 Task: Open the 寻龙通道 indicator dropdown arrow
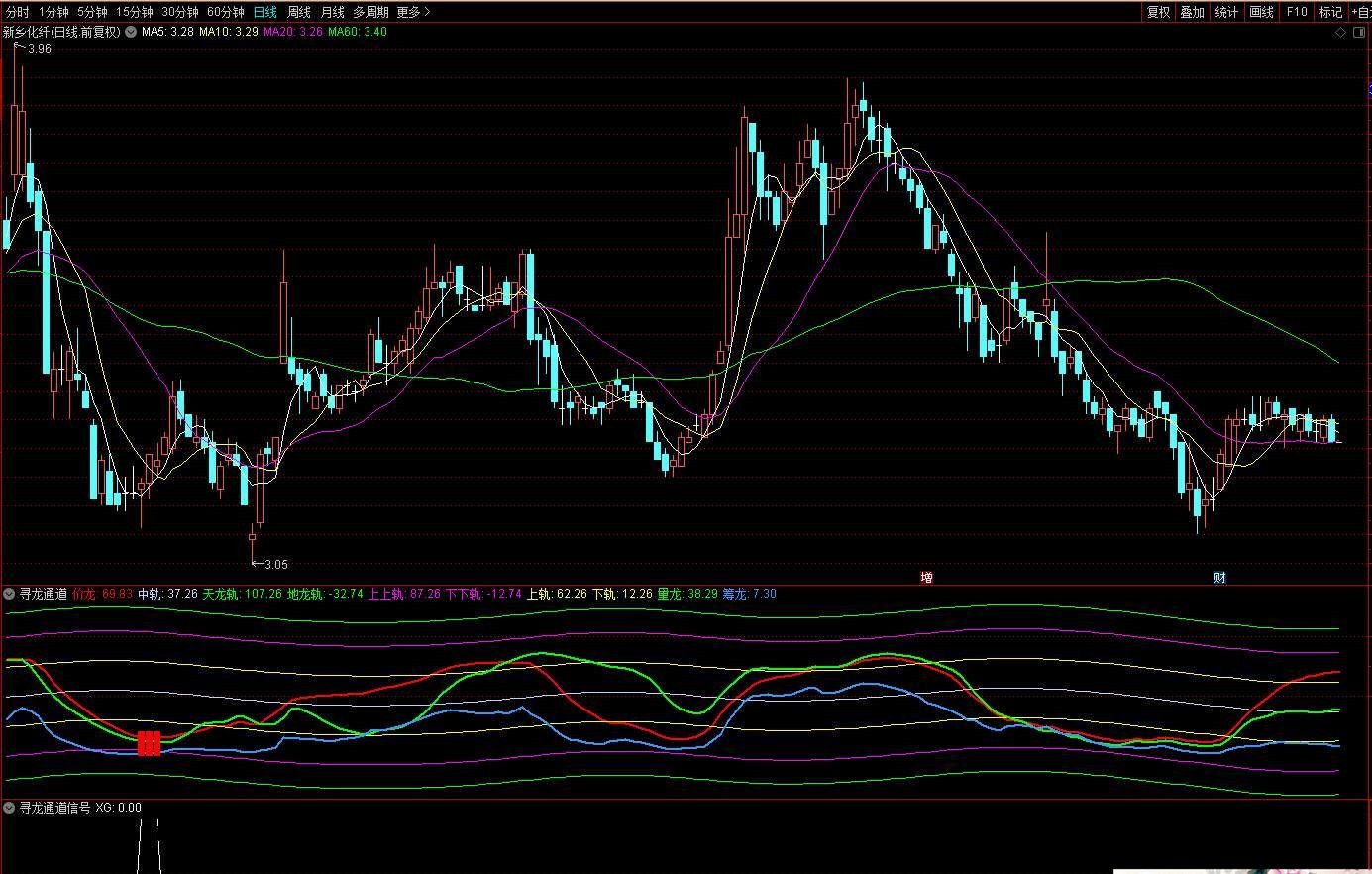(x=9, y=594)
